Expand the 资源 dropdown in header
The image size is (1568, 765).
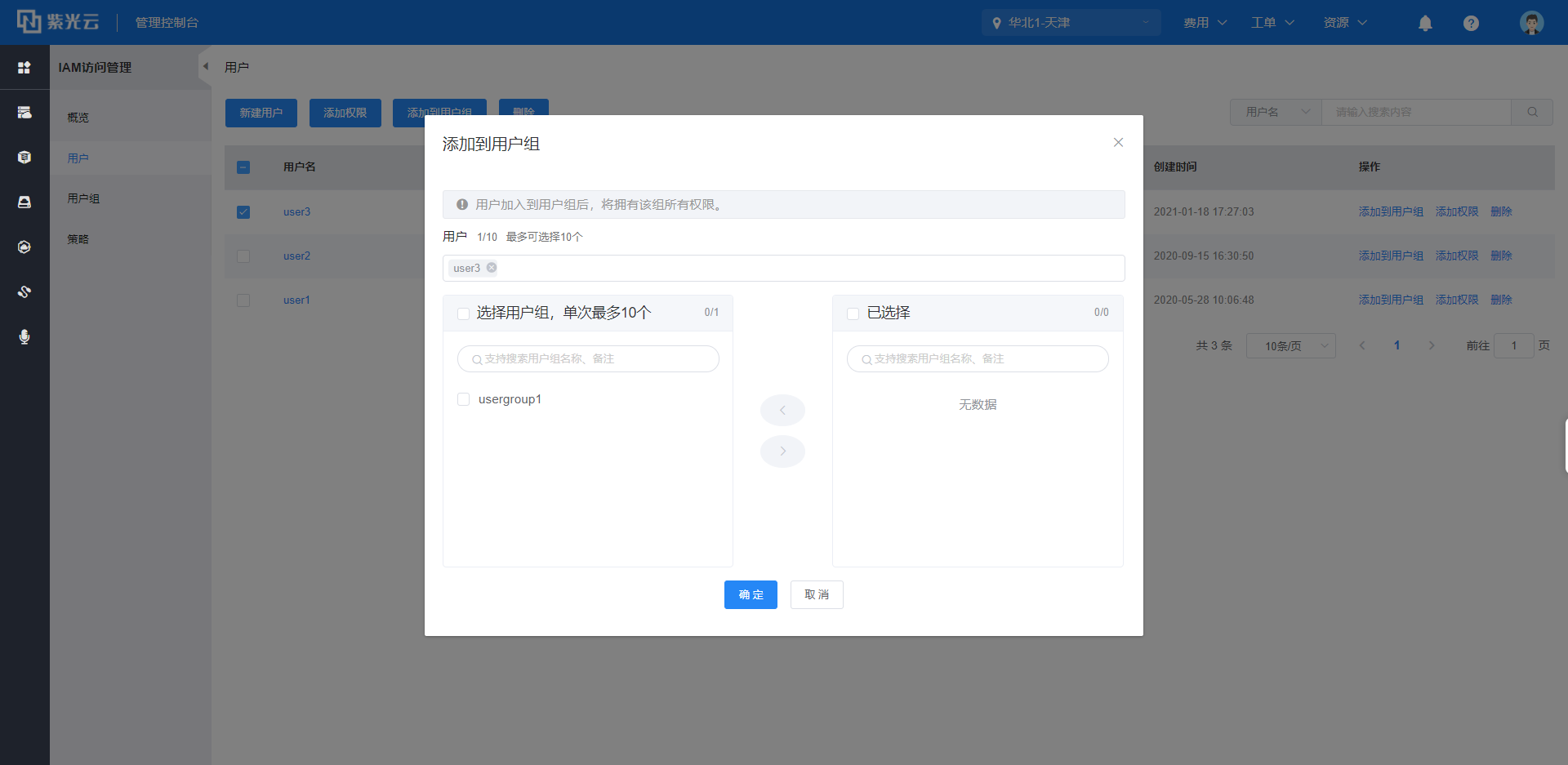[x=1344, y=23]
